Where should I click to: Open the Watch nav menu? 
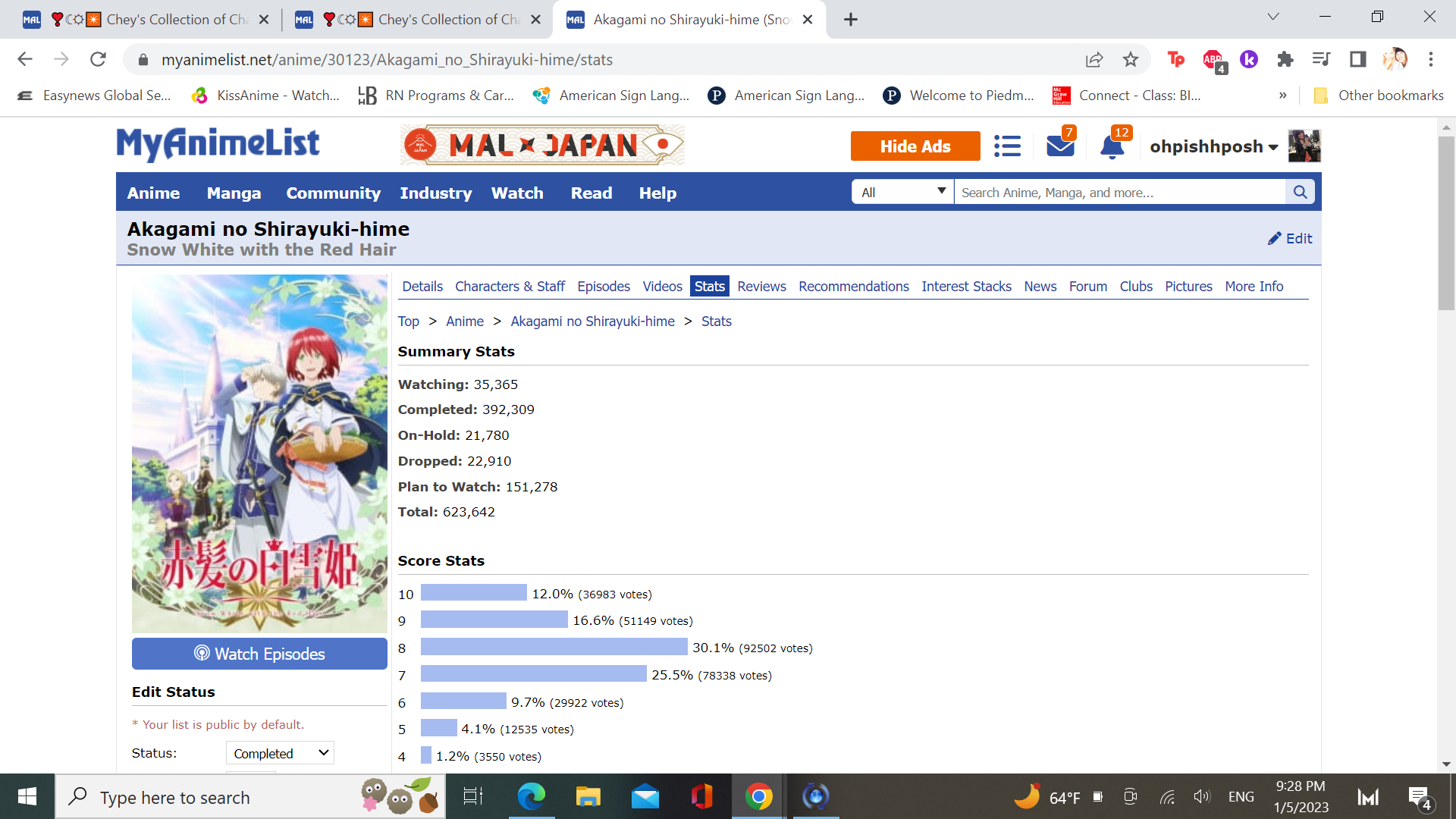517,193
